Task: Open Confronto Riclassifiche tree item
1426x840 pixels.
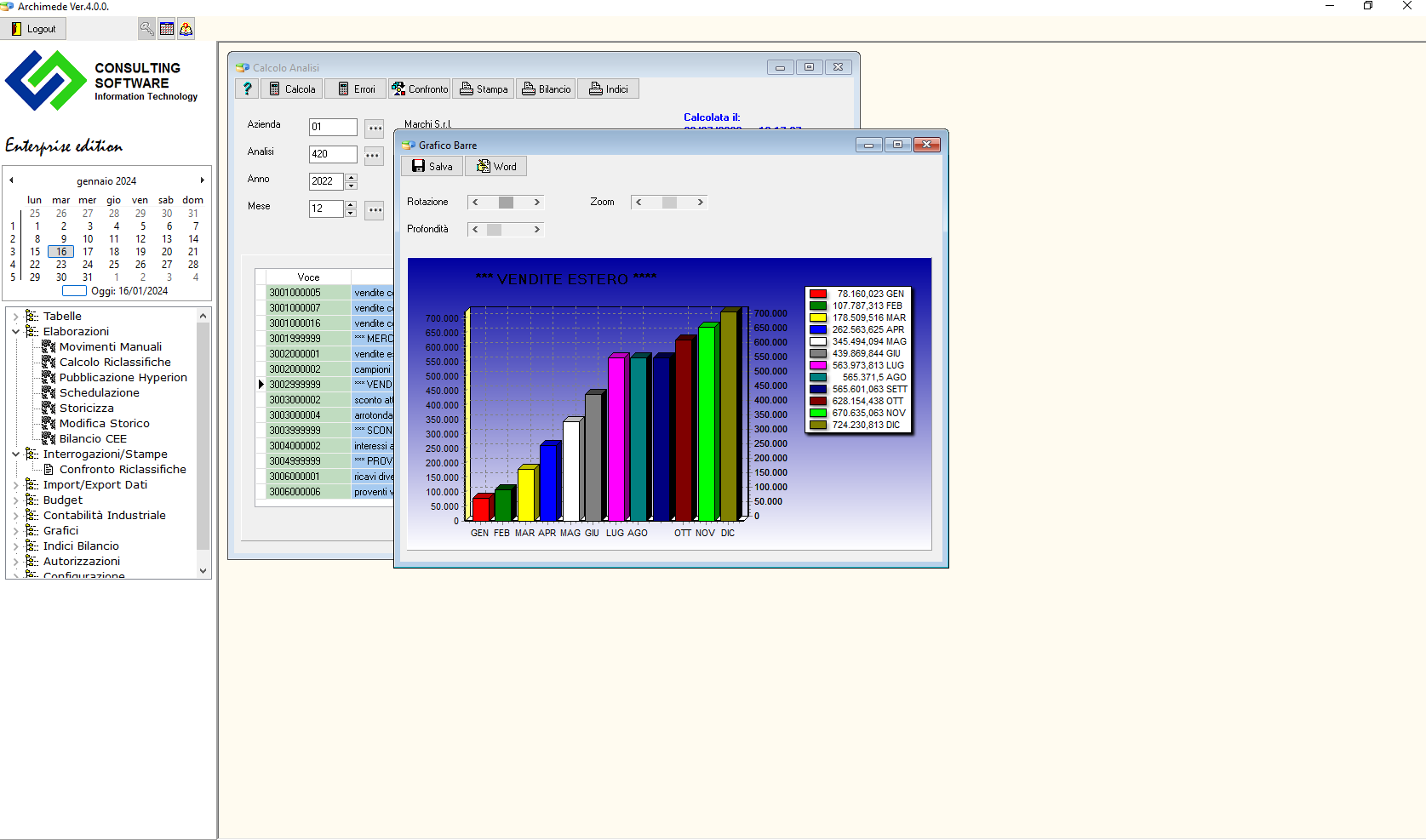Action: tap(123, 470)
